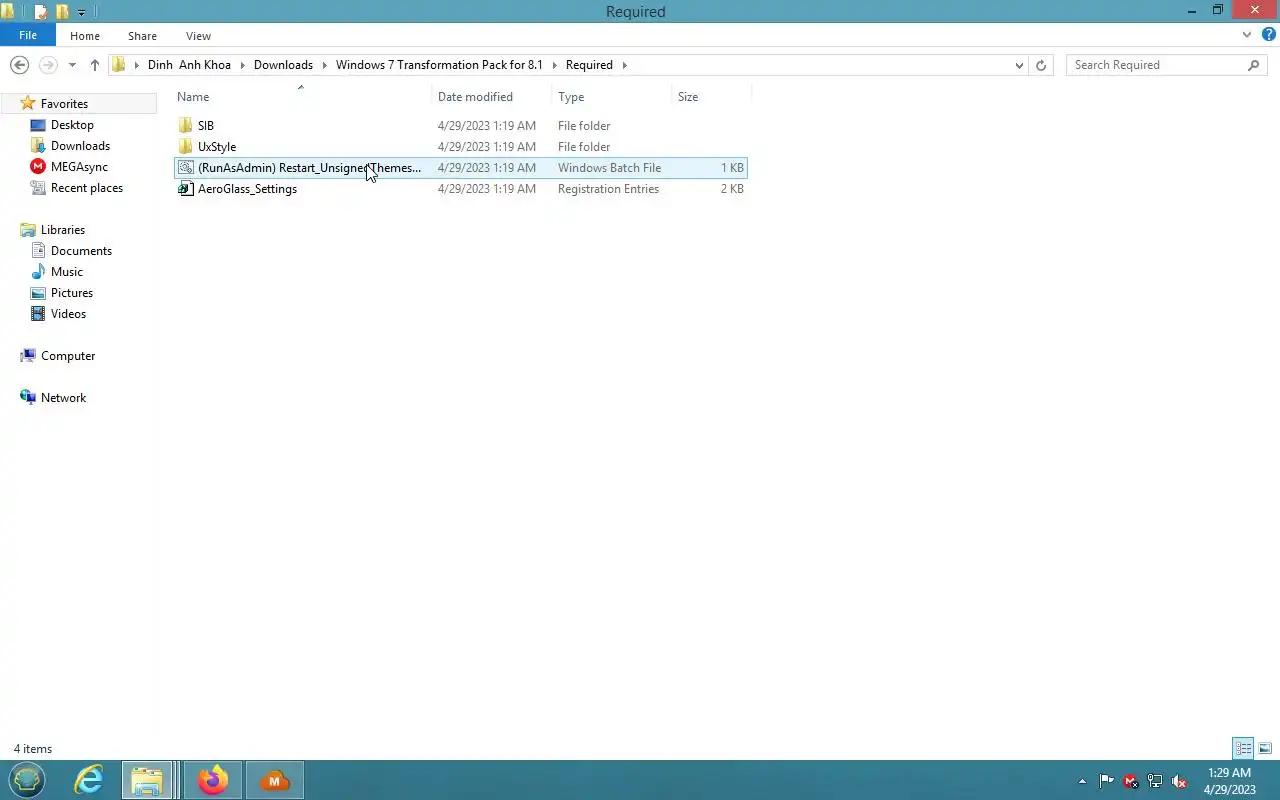Open Pictures library
The image size is (1280, 800).
click(x=72, y=293)
